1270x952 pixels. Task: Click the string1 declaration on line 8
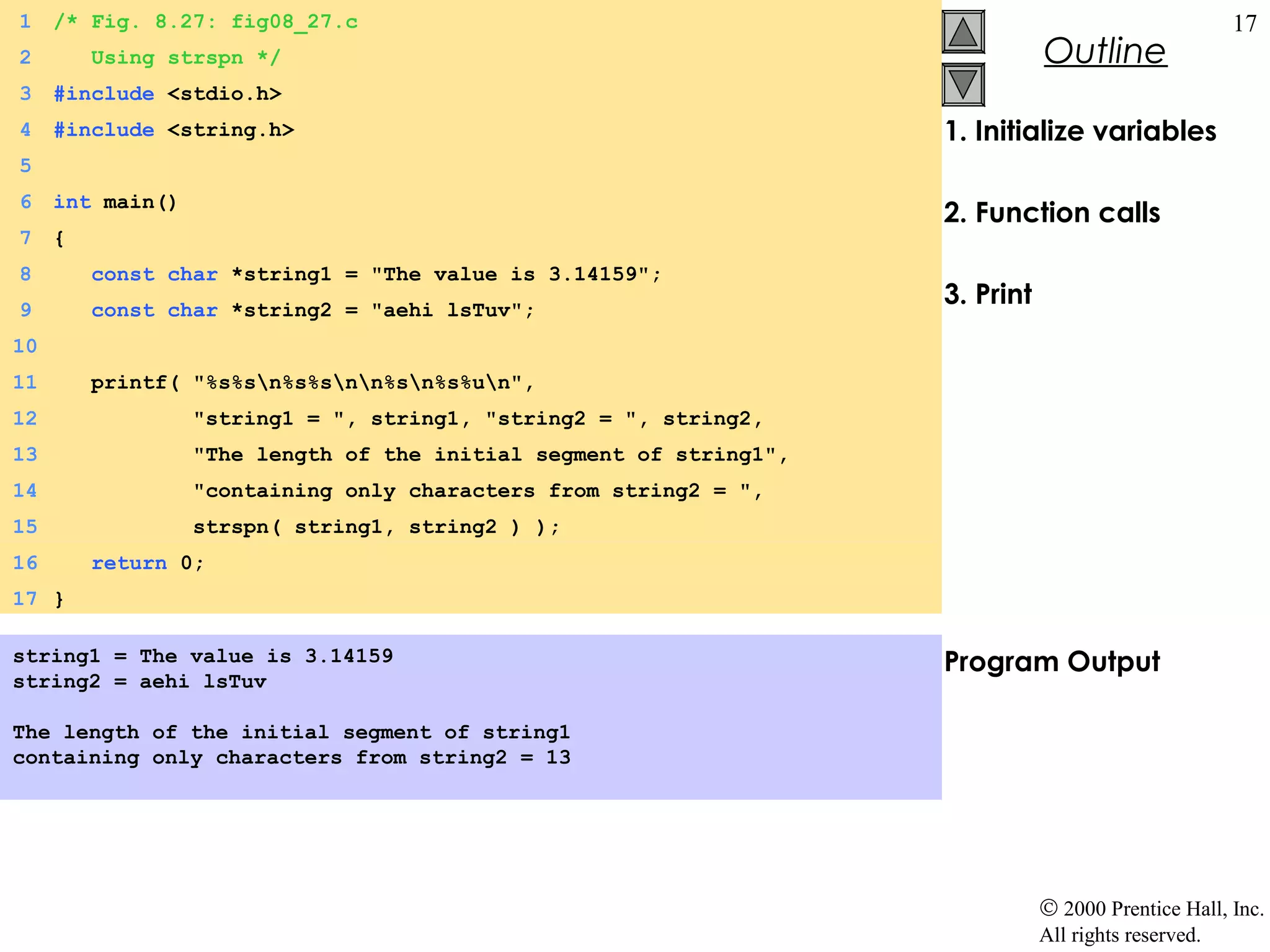[x=376, y=274]
